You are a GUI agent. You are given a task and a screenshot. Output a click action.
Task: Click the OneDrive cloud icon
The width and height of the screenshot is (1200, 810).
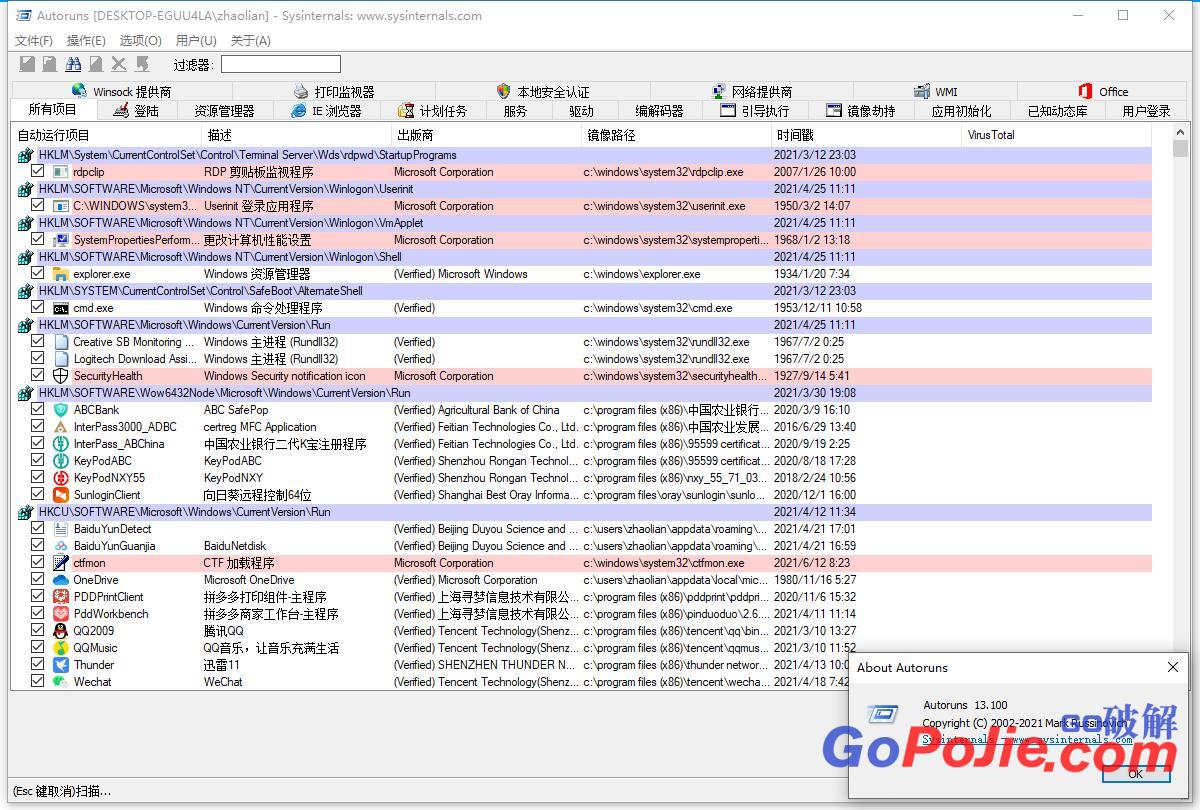pyautogui.click(x=61, y=580)
